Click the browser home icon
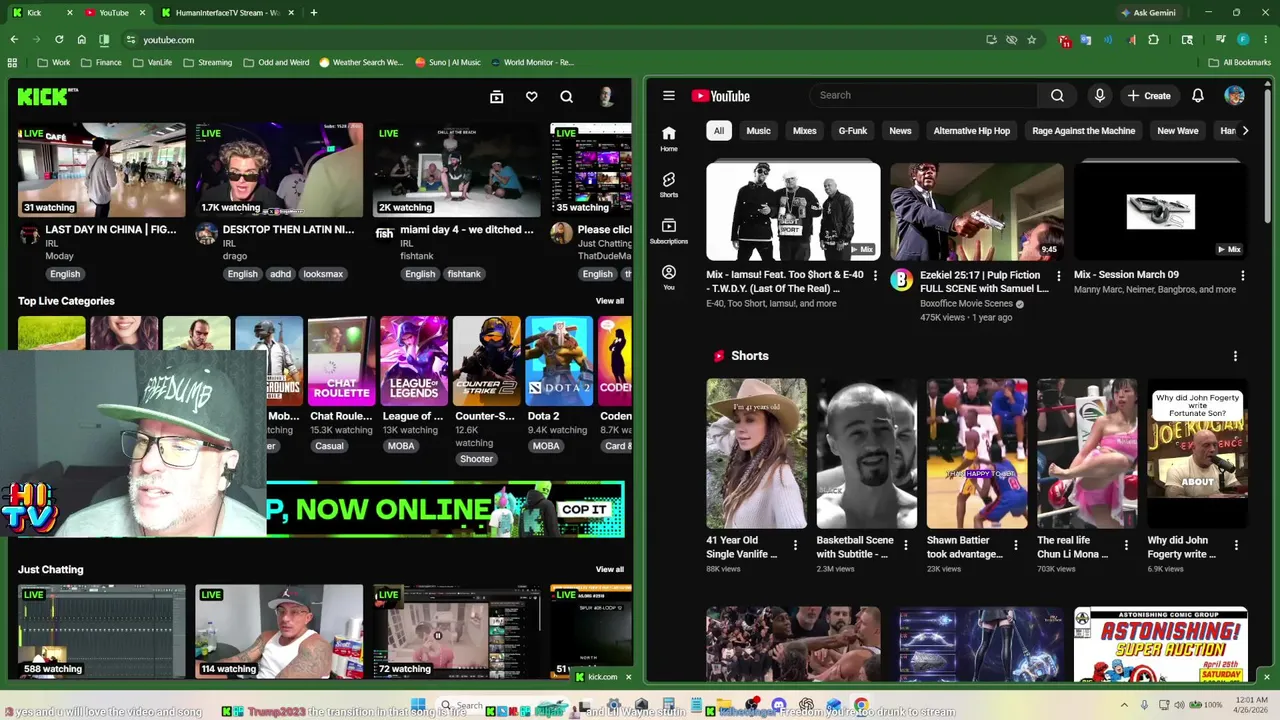 tap(81, 40)
